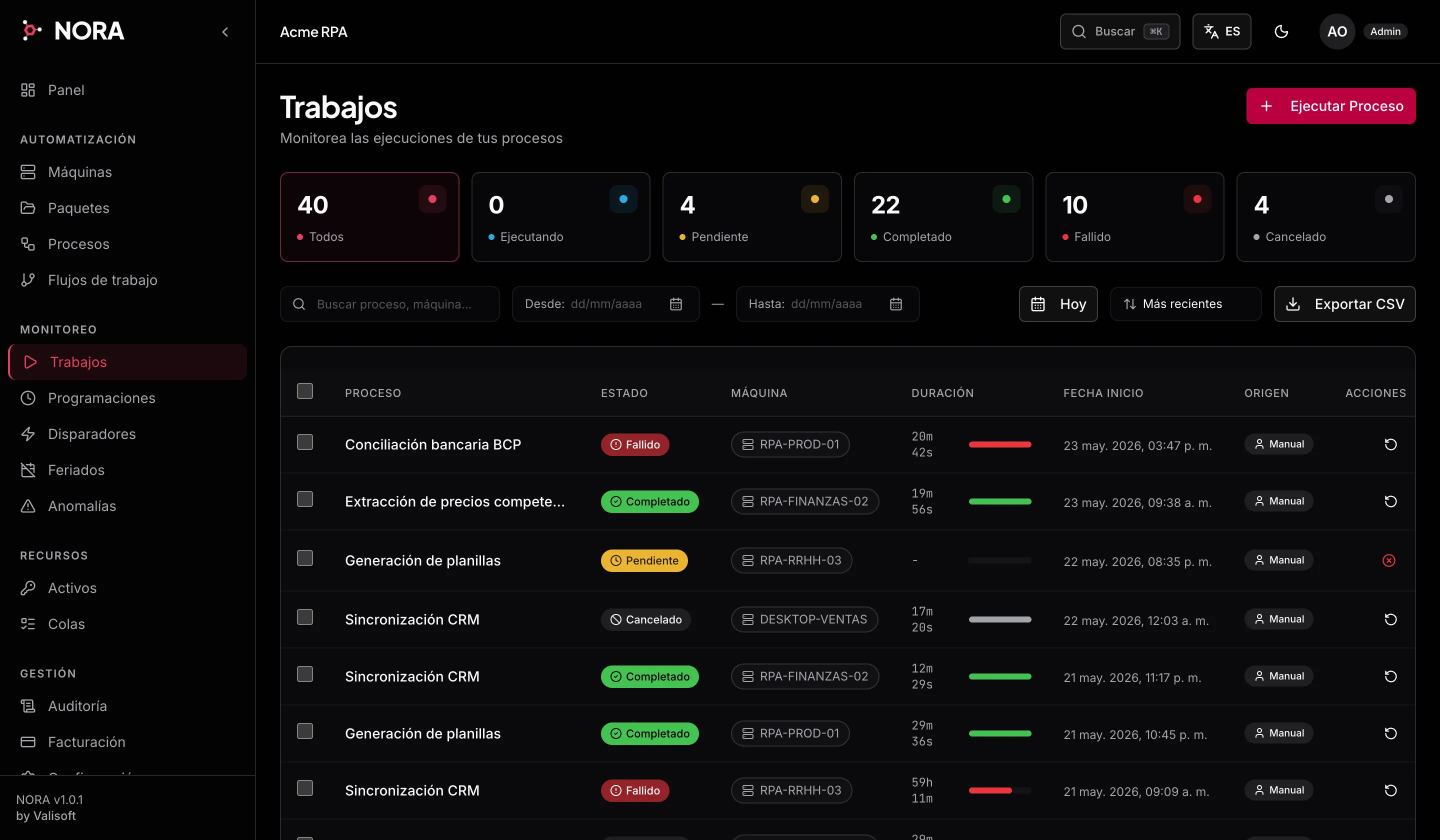The height and width of the screenshot is (840, 1440).
Task: Retry the 21 may 09:09 a. m. job
Action: point(1390,790)
